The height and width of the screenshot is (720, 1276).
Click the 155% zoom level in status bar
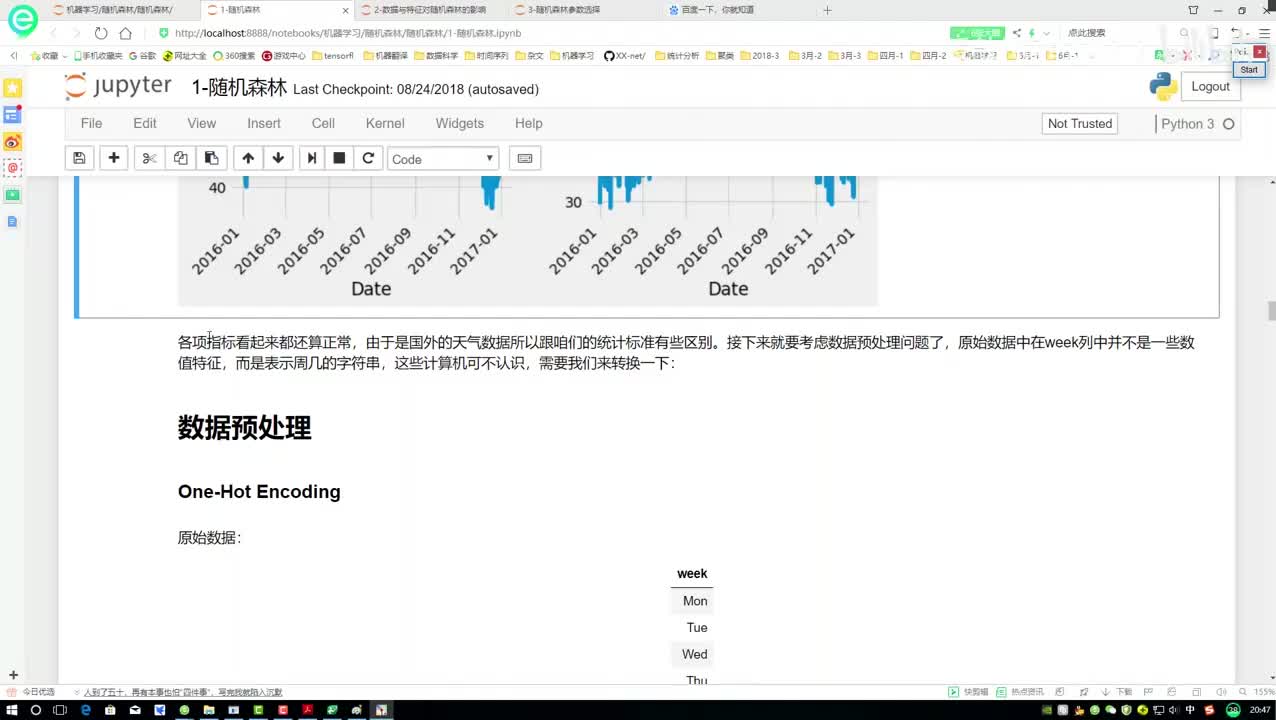pyautogui.click(x=1264, y=692)
